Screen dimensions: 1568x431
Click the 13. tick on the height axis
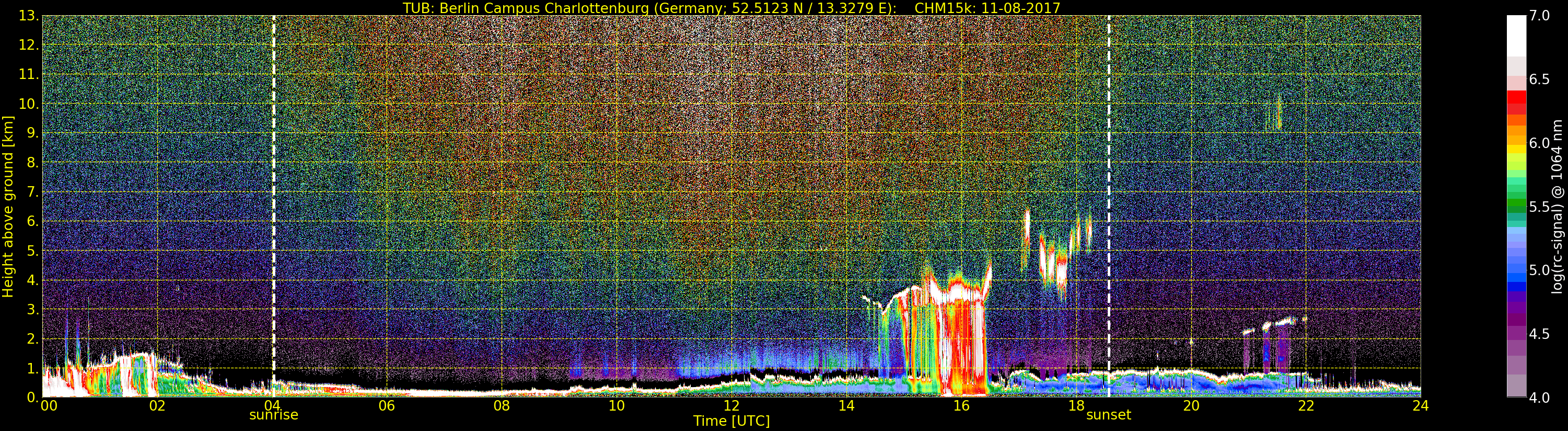tap(29, 16)
